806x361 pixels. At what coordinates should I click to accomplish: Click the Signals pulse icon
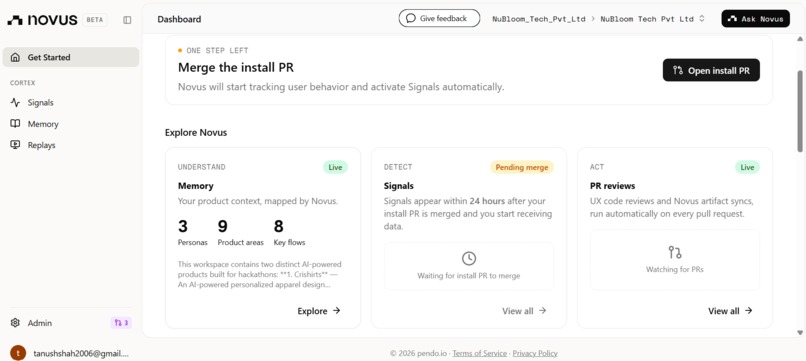pos(15,102)
